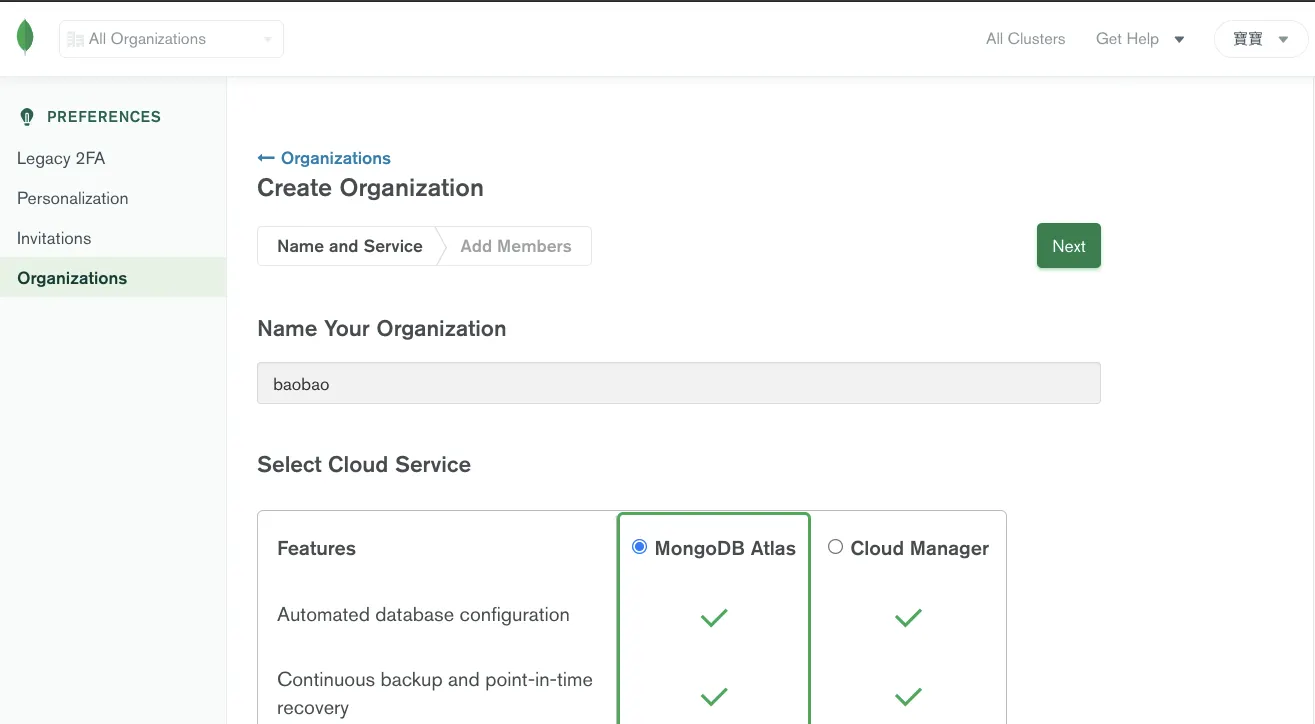Viewport: 1315px width, 724px height.
Task: Click the organizations building icon in selector
Action: (x=75, y=39)
